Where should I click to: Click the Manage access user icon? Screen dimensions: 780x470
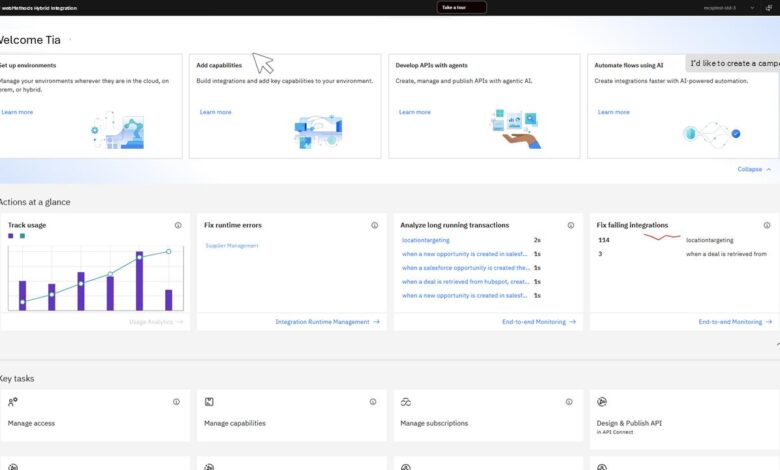(13, 402)
